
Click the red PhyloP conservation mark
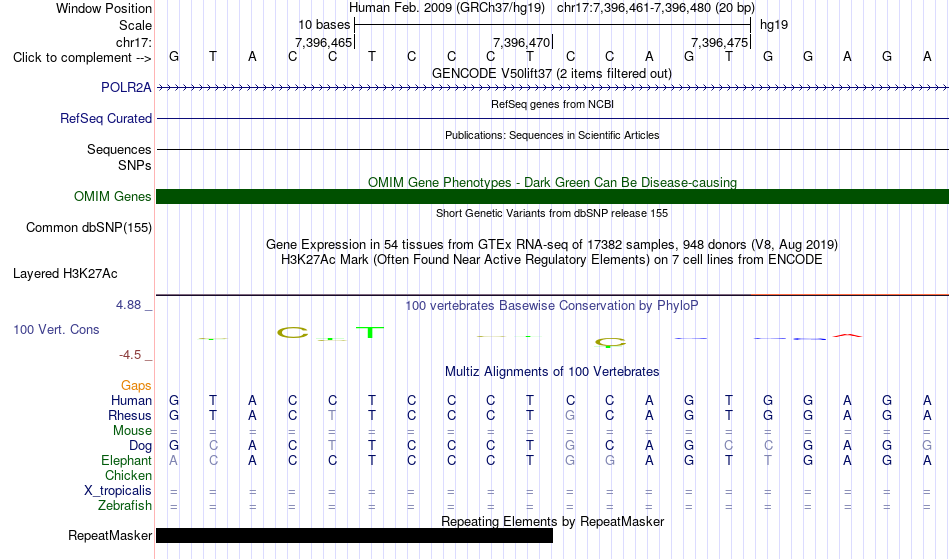[847, 335]
